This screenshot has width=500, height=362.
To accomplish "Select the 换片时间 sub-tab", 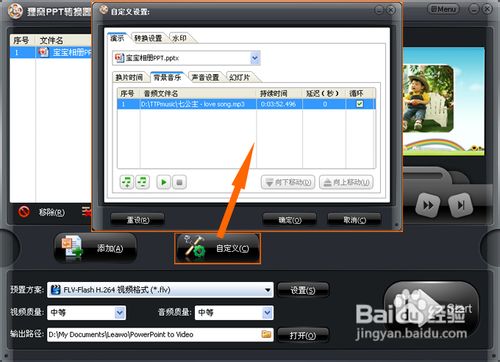I will [x=129, y=77].
